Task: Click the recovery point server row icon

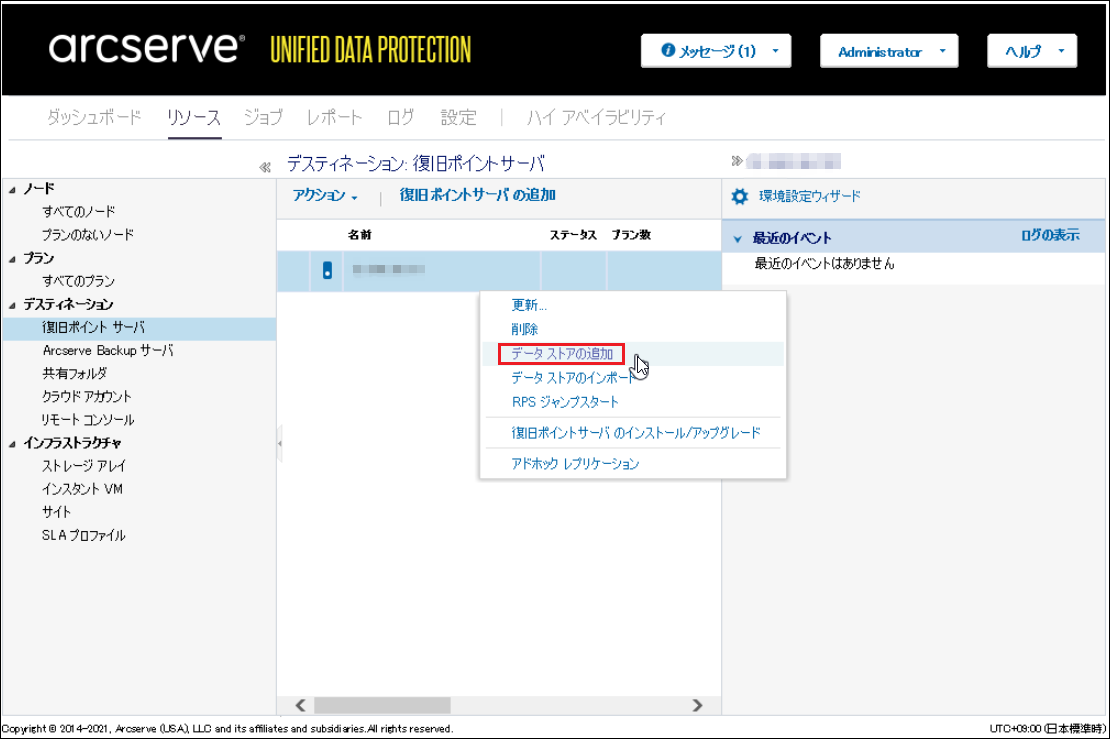Action: pyautogui.click(x=327, y=270)
